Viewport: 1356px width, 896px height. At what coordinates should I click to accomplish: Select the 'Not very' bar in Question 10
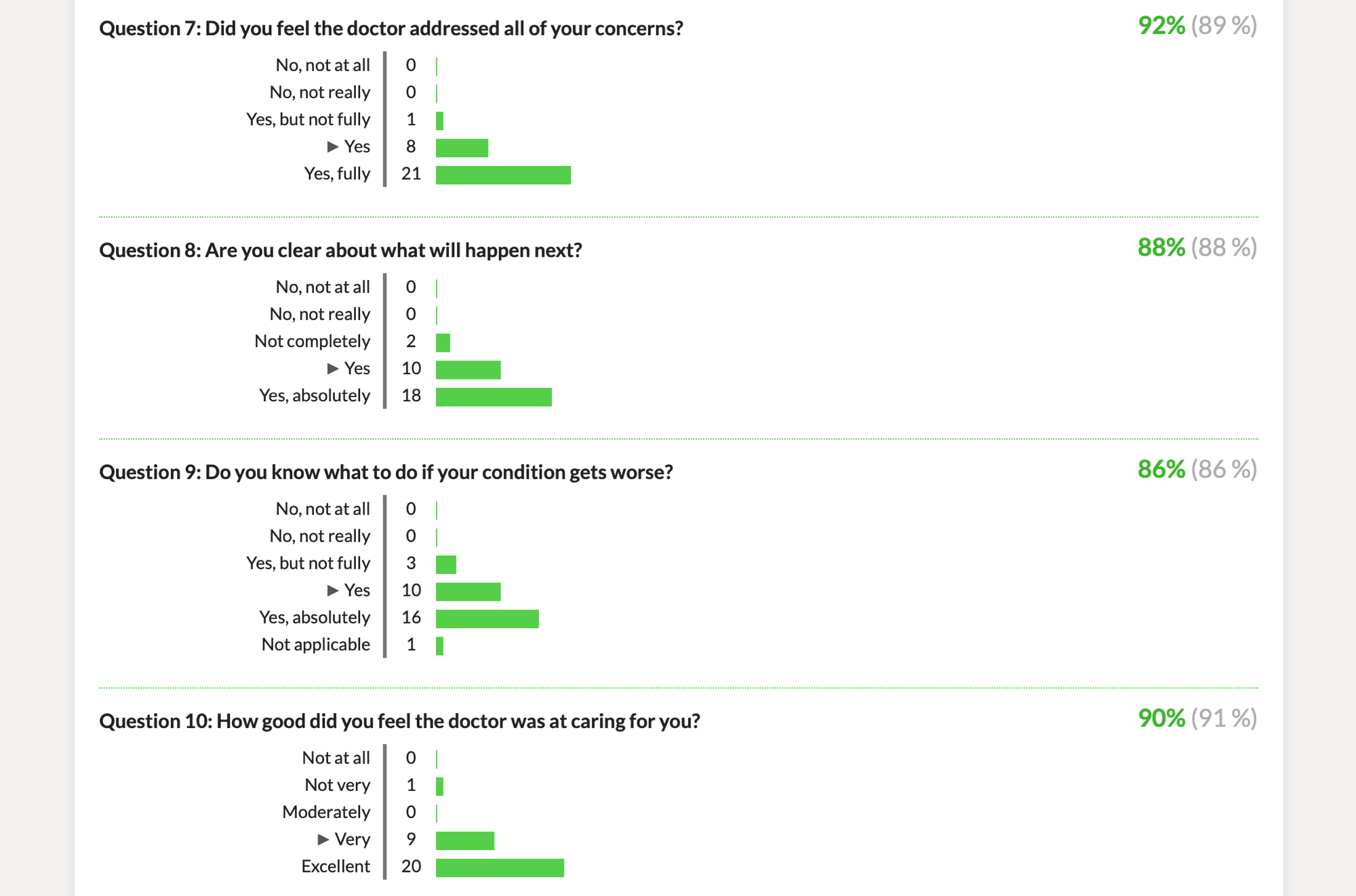click(439, 786)
